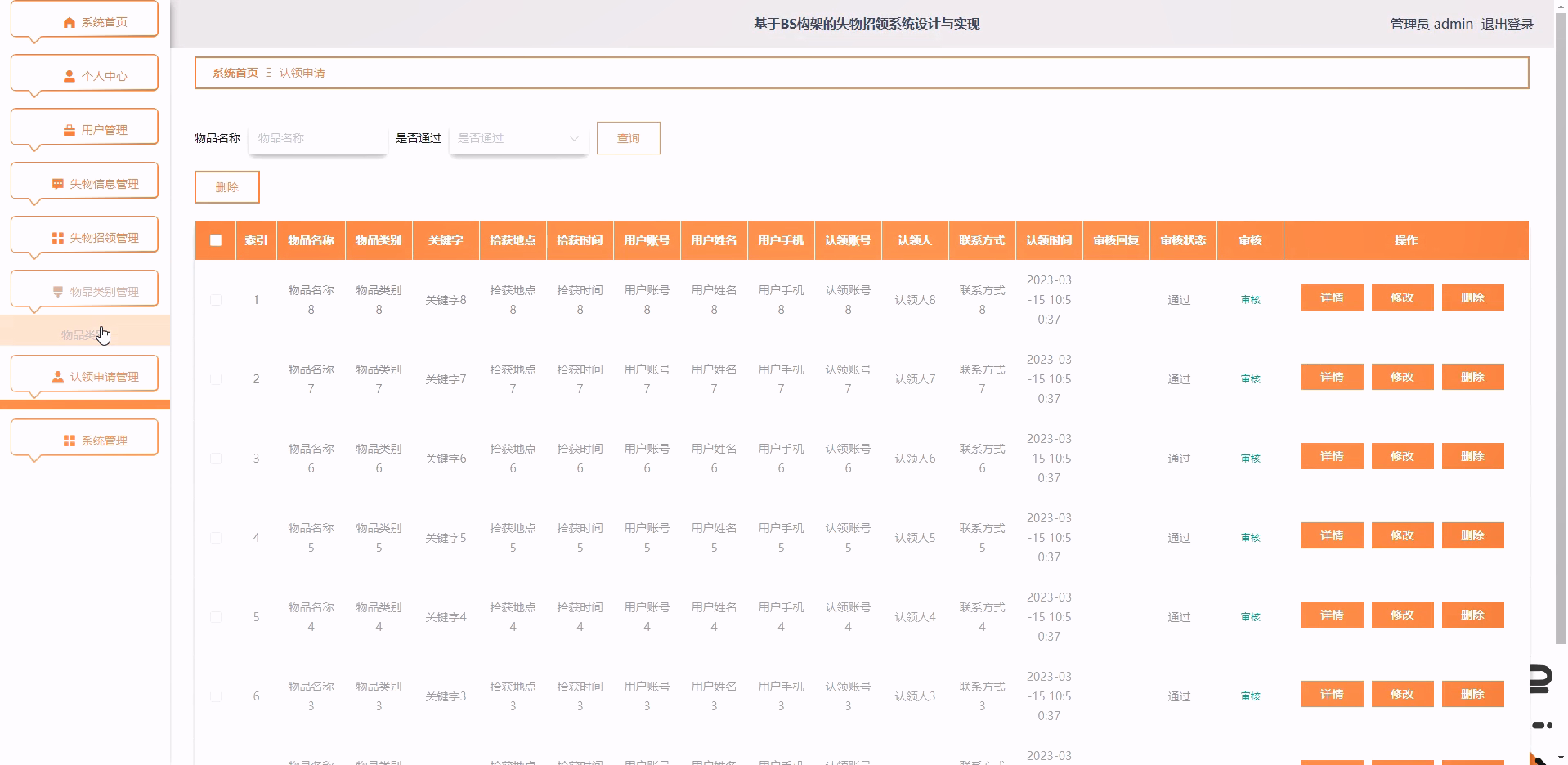Click 管理员 admin label in header
Viewport: 1568px width, 765px height.
click(1431, 25)
